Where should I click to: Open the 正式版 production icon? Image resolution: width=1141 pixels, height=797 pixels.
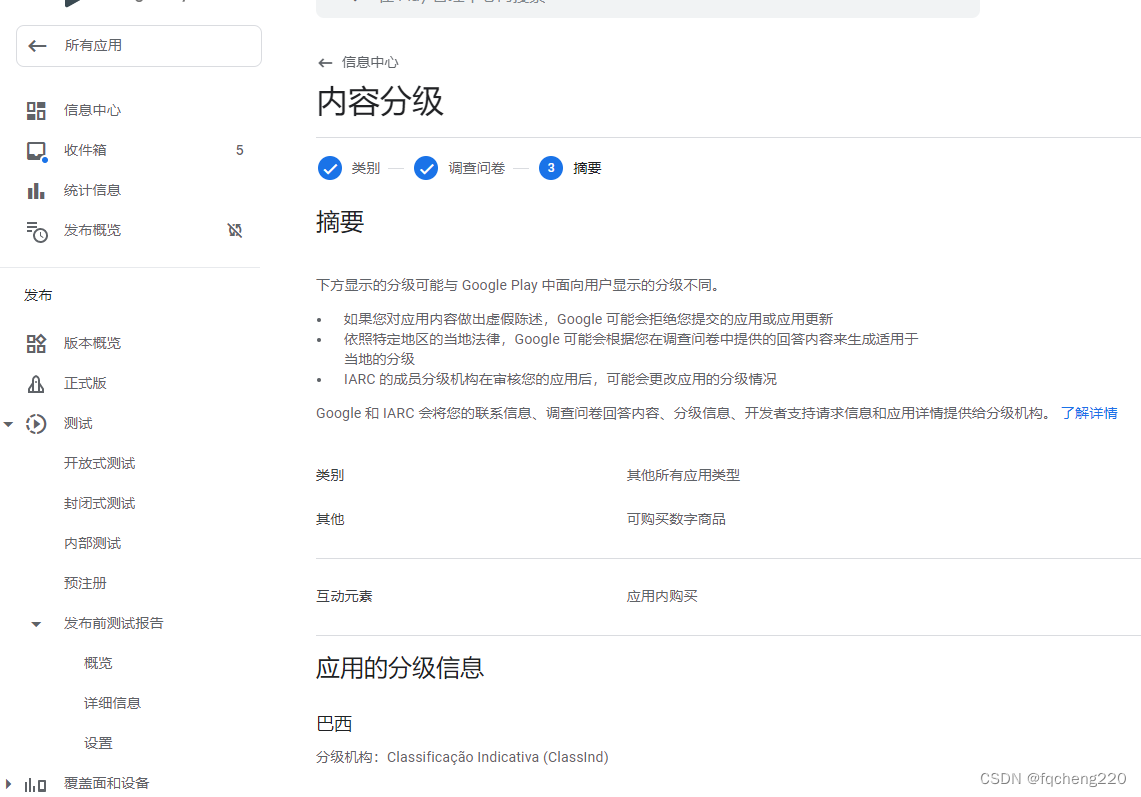(x=36, y=383)
